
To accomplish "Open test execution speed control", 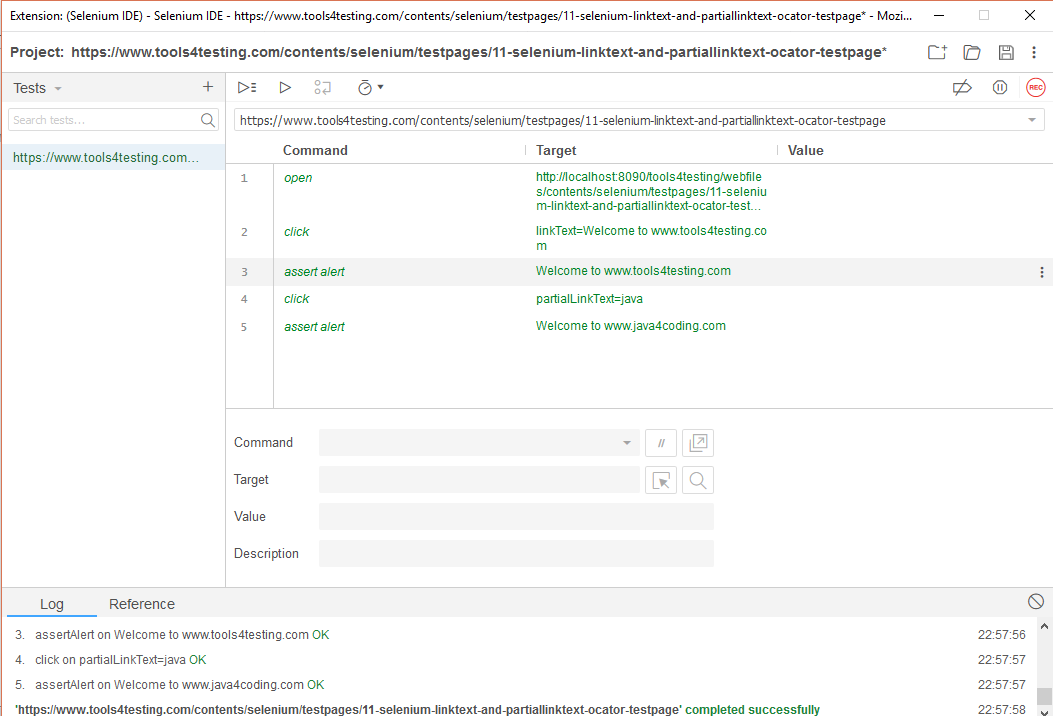I will click(x=370, y=87).
